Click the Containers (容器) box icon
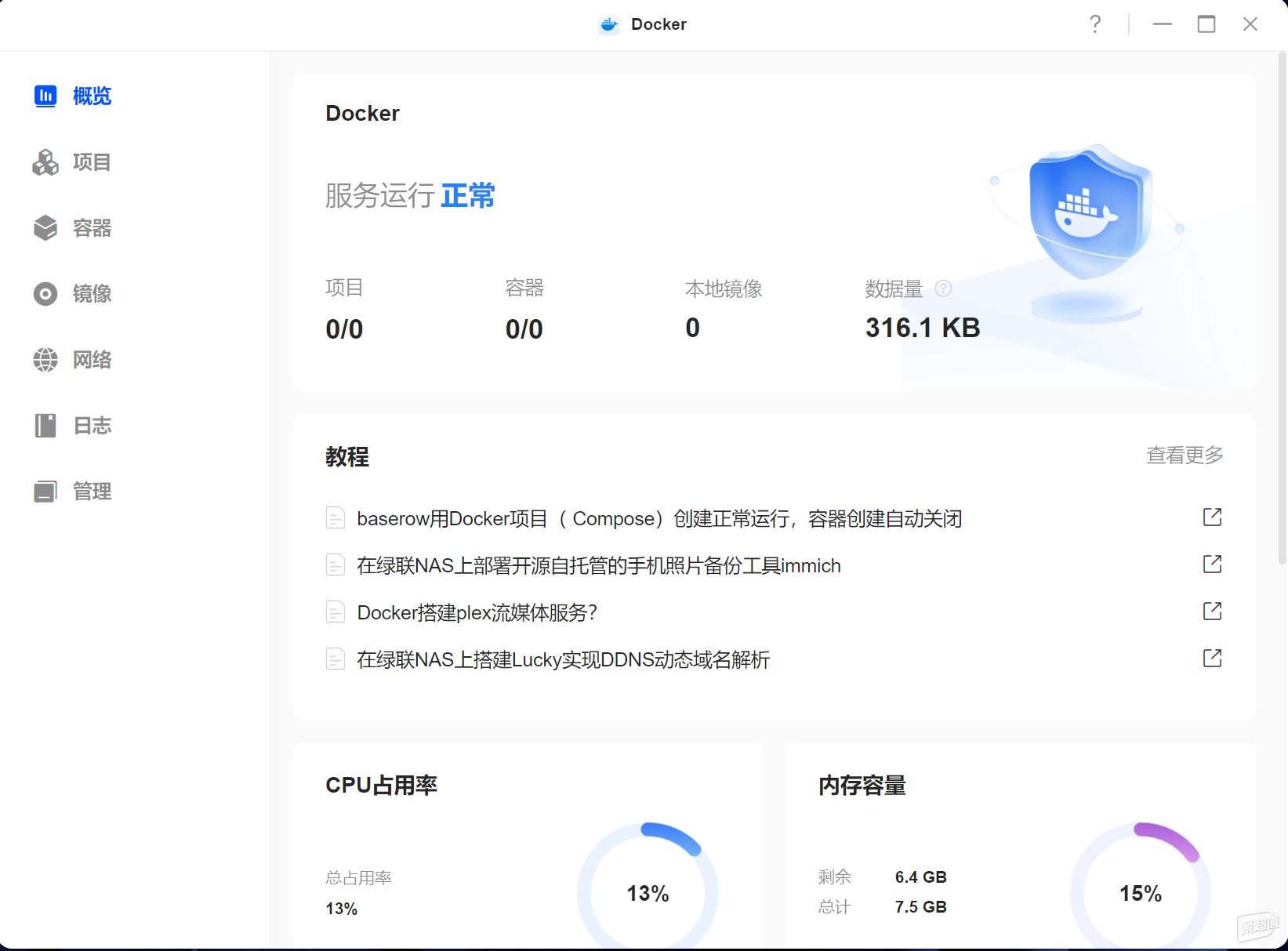Screen dimensions: 1288x951 pos(45,228)
